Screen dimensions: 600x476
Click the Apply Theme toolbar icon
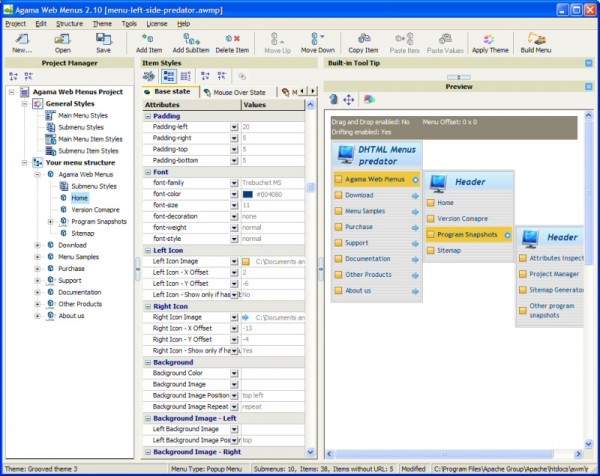488,40
